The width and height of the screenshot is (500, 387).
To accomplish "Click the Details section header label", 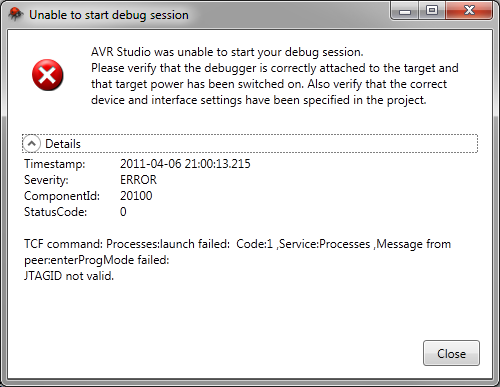I will 63,144.
